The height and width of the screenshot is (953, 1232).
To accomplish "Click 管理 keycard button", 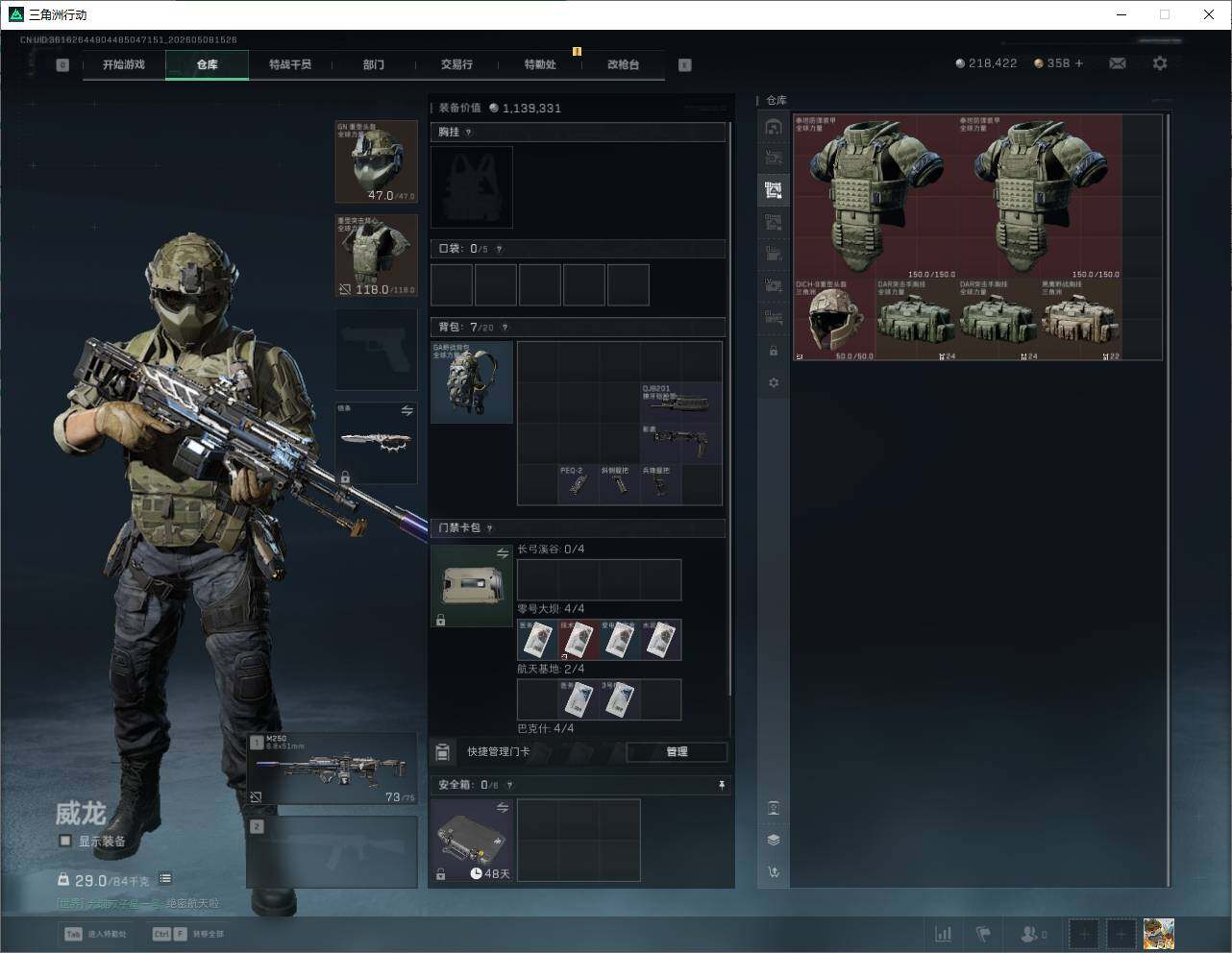I will (x=677, y=751).
